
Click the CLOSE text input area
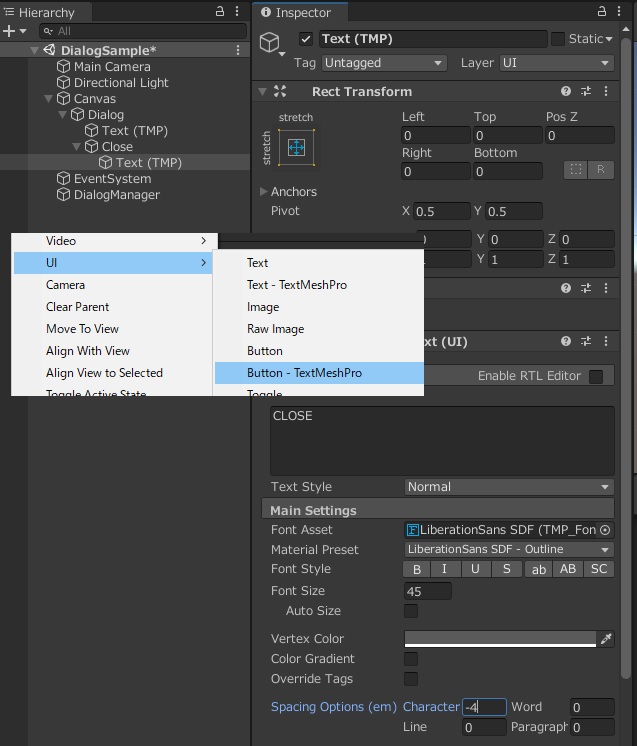pyautogui.click(x=442, y=441)
